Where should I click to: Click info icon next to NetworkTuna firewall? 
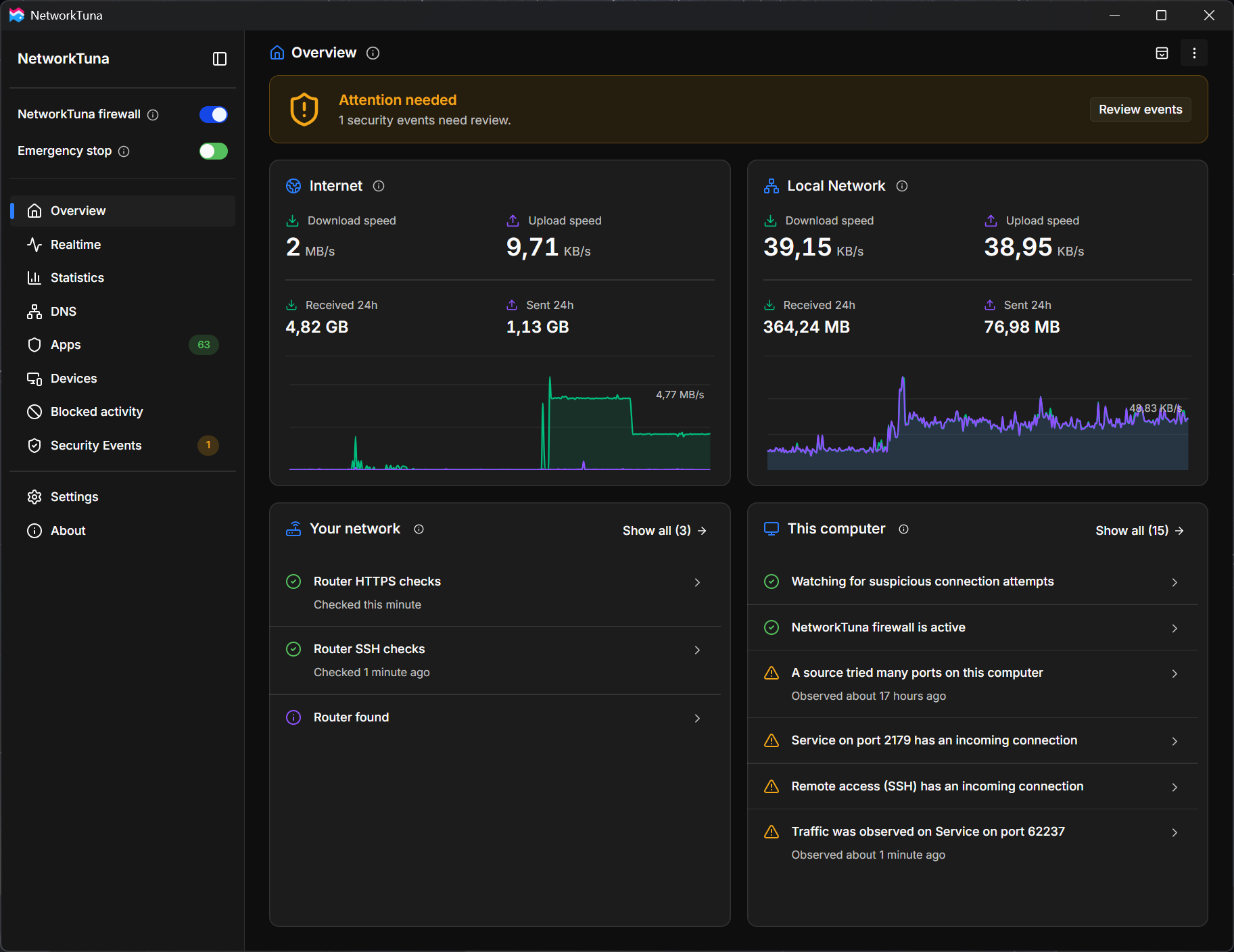coord(153,115)
